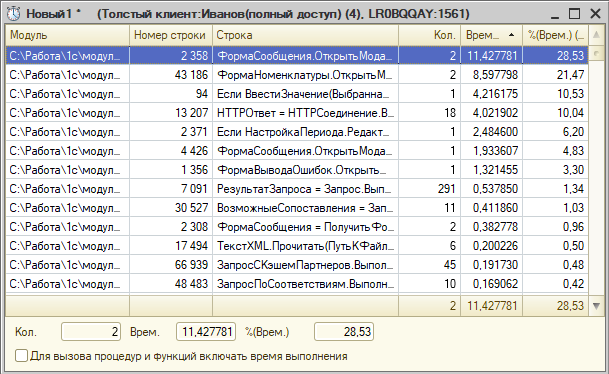
Task: Enable including execution time for procedure calls
Action: click(x=21, y=356)
